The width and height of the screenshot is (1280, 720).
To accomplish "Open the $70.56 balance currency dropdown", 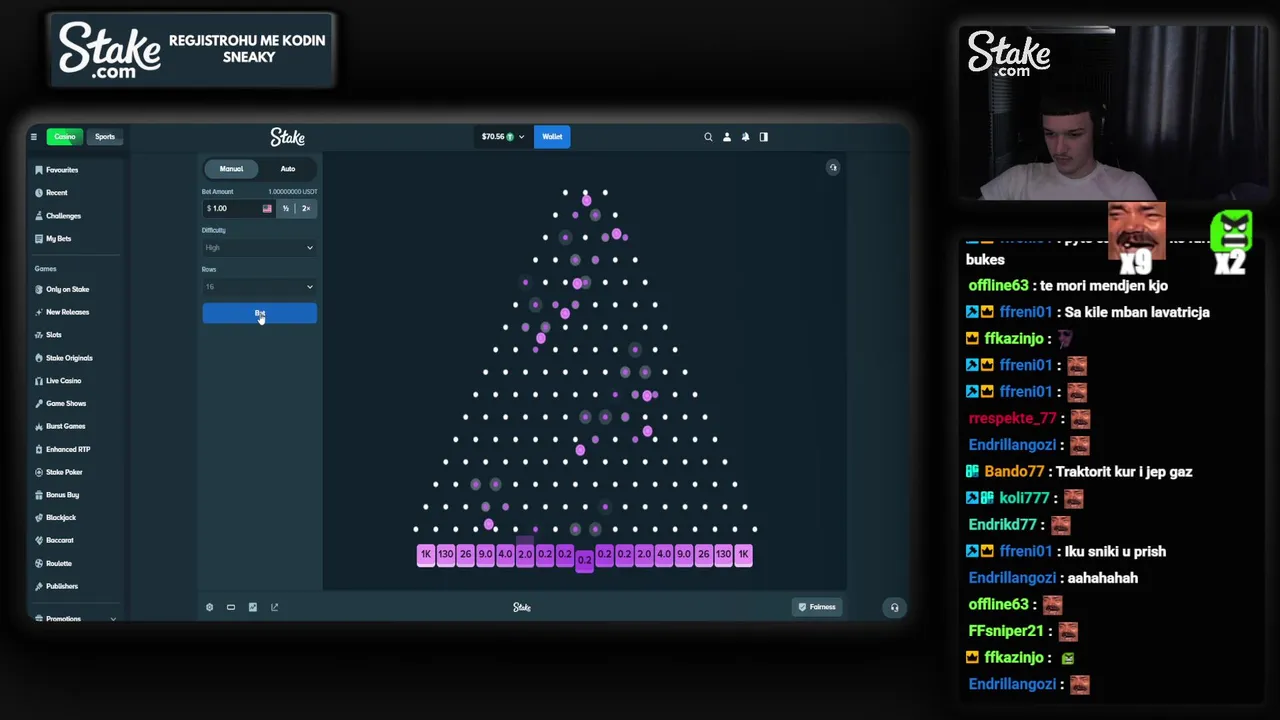I will tap(502, 137).
